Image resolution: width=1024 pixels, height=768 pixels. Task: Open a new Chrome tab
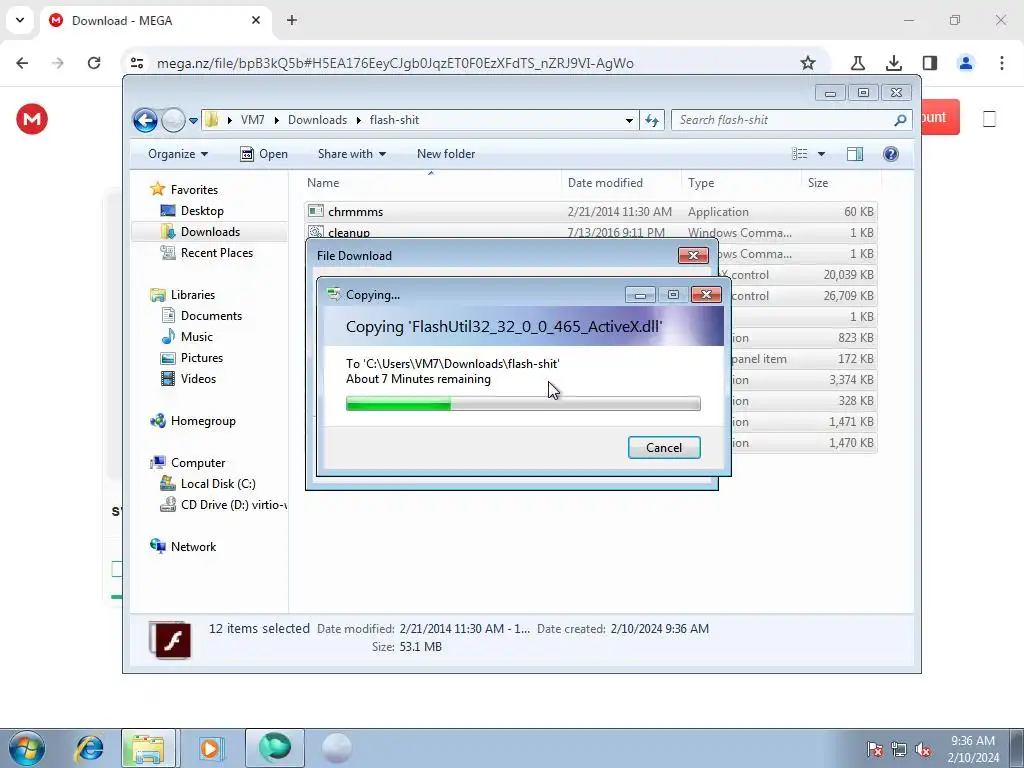point(292,20)
